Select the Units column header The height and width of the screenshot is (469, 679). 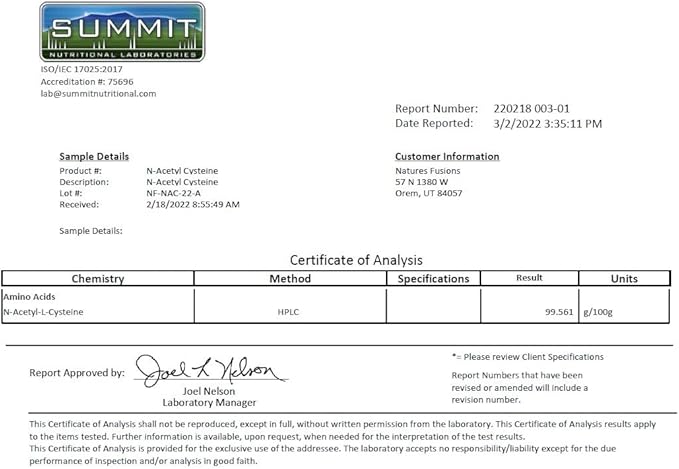pos(624,278)
